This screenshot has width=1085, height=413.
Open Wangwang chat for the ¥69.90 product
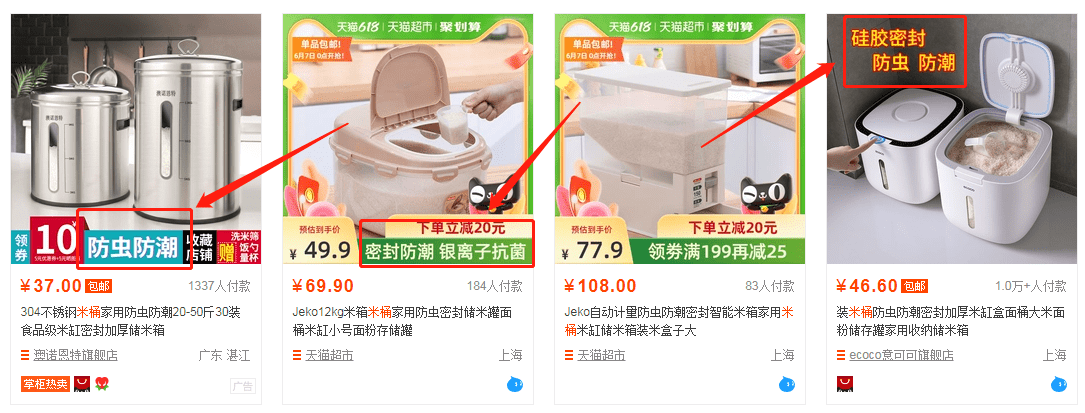tap(515, 384)
